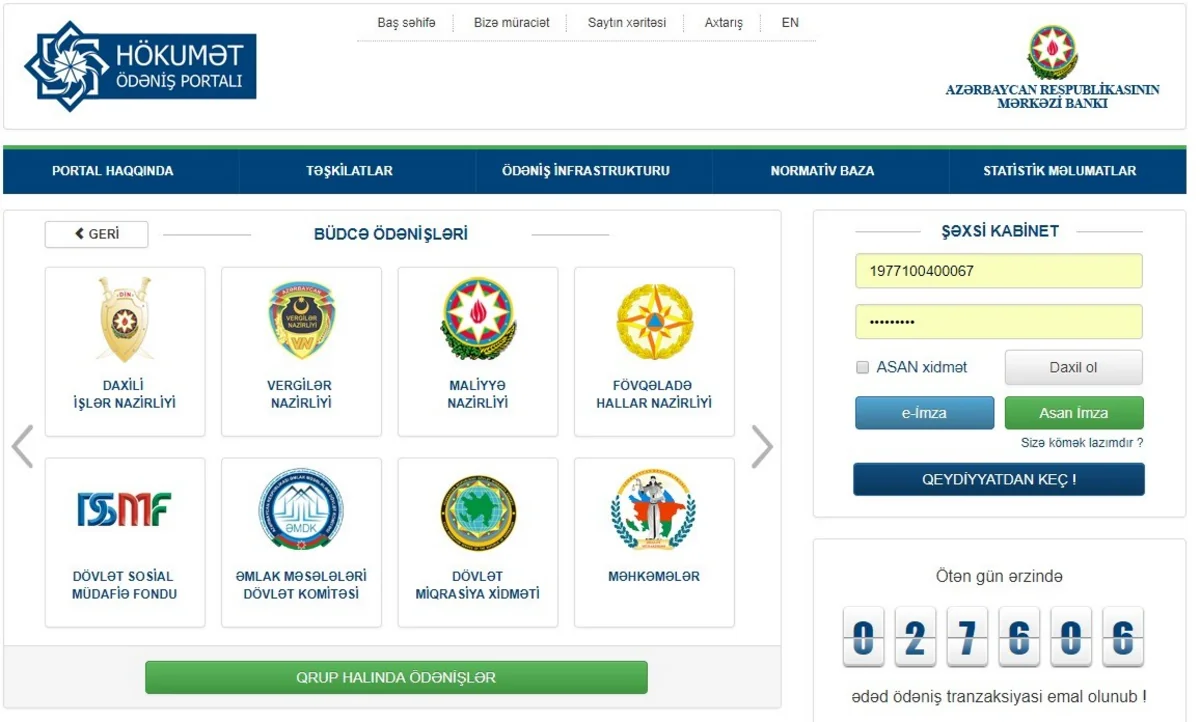This screenshot has width=1200, height=722.
Task: Open the Saytın xəritəsi sitemap link
Action: point(627,22)
